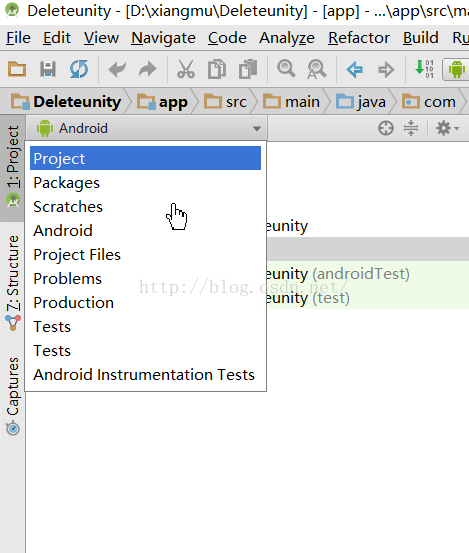
Task: Toggle the Captures side tool tab
Action: click(13, 396)
